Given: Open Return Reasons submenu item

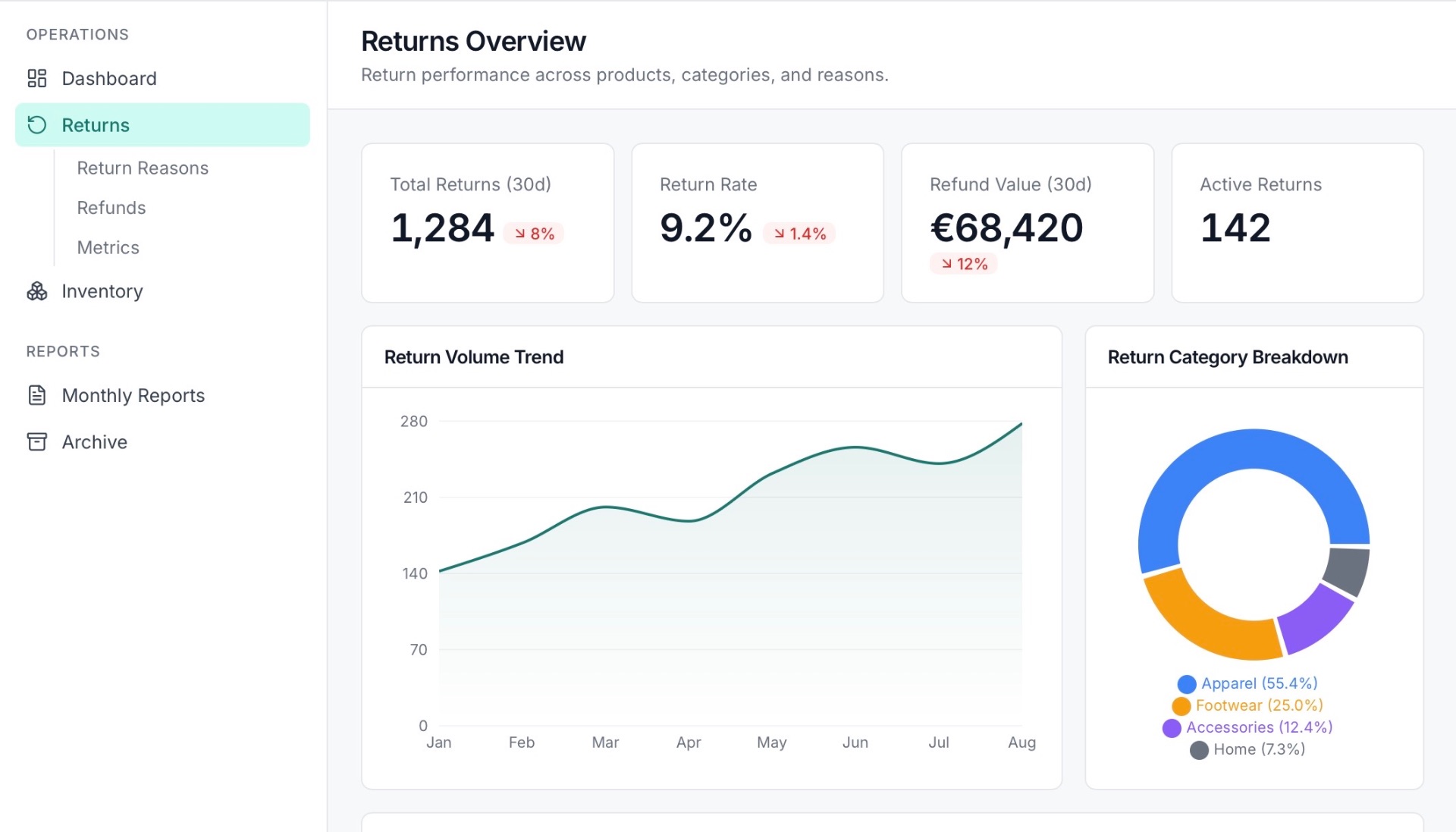Looking at the screenshot, I should (143, 168).
